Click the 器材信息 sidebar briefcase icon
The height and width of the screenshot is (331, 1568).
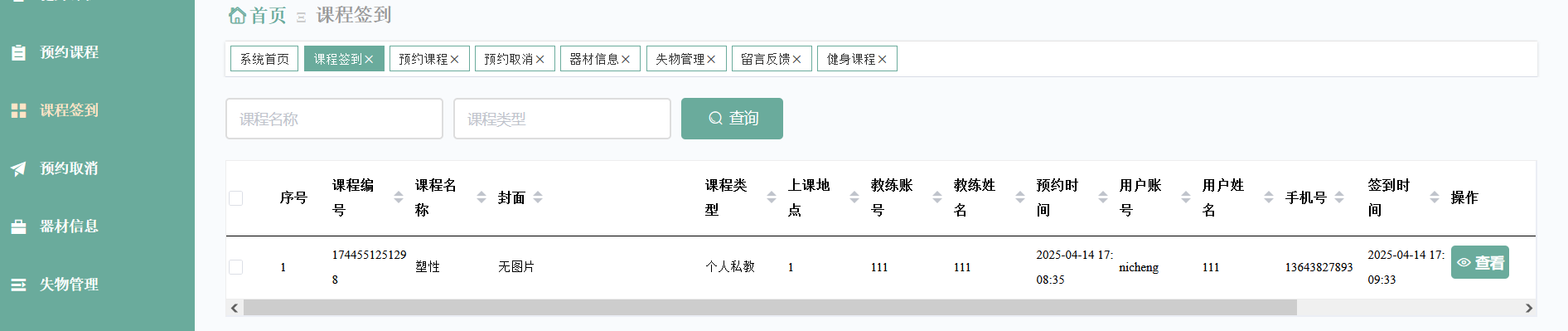pos(18,226)
